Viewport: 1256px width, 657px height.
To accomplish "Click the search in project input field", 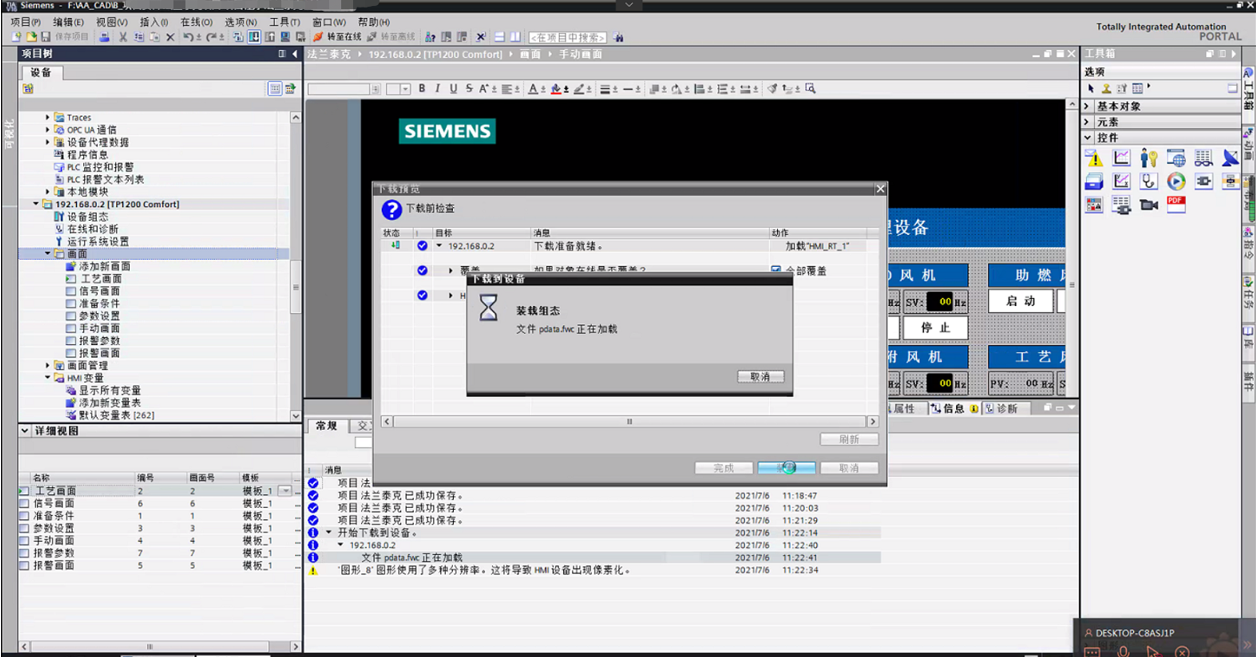I will click(567, 37).
